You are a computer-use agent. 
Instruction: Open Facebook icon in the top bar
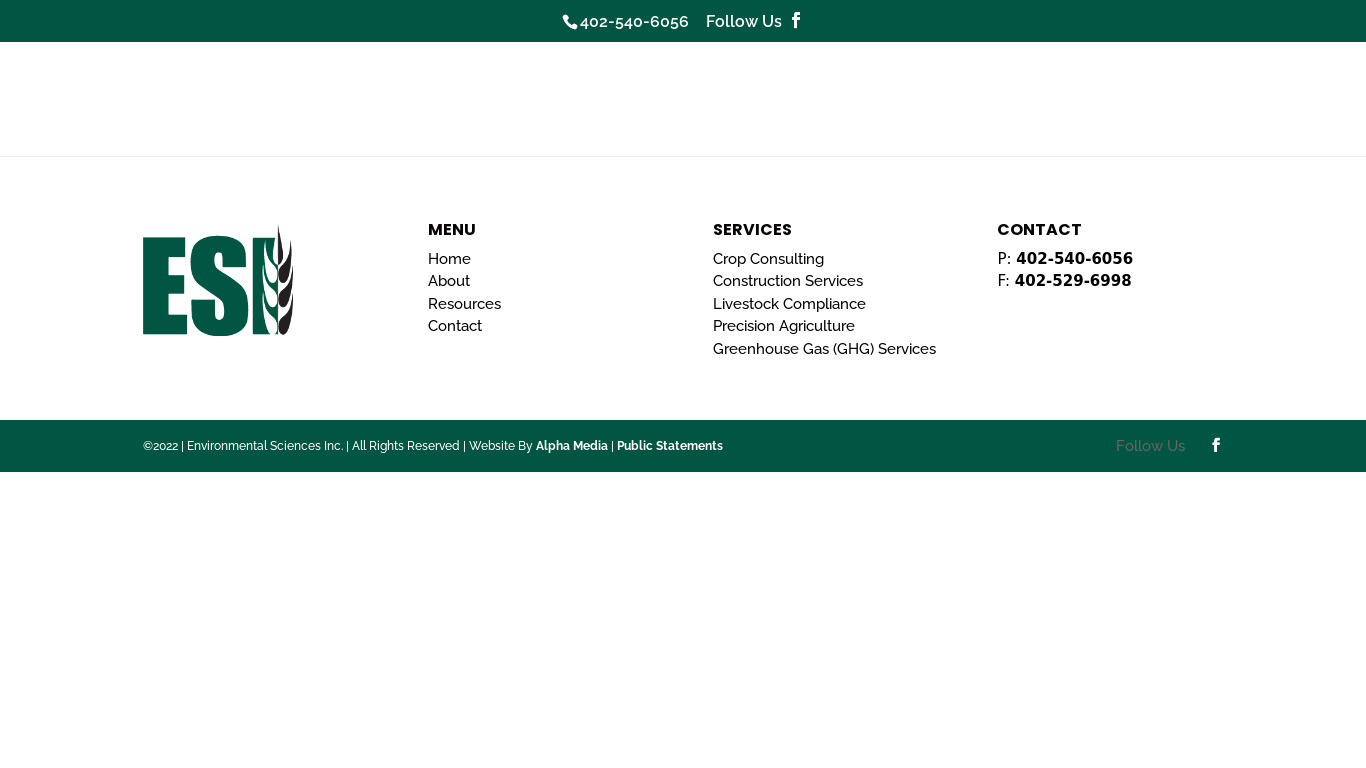[796, 20]
